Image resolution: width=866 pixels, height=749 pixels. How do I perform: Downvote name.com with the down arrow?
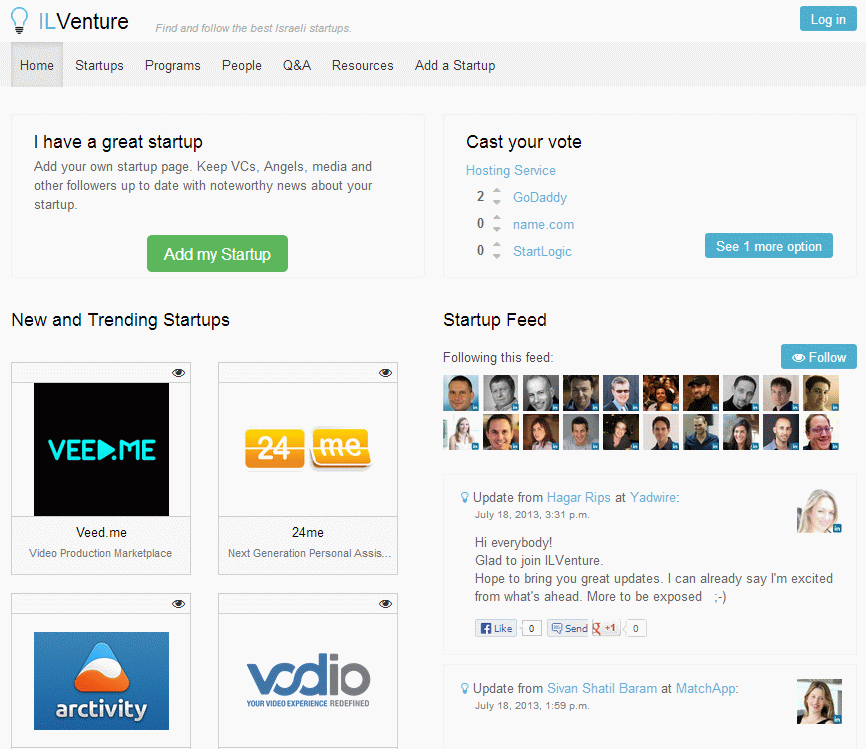click(x=497, y=229)
